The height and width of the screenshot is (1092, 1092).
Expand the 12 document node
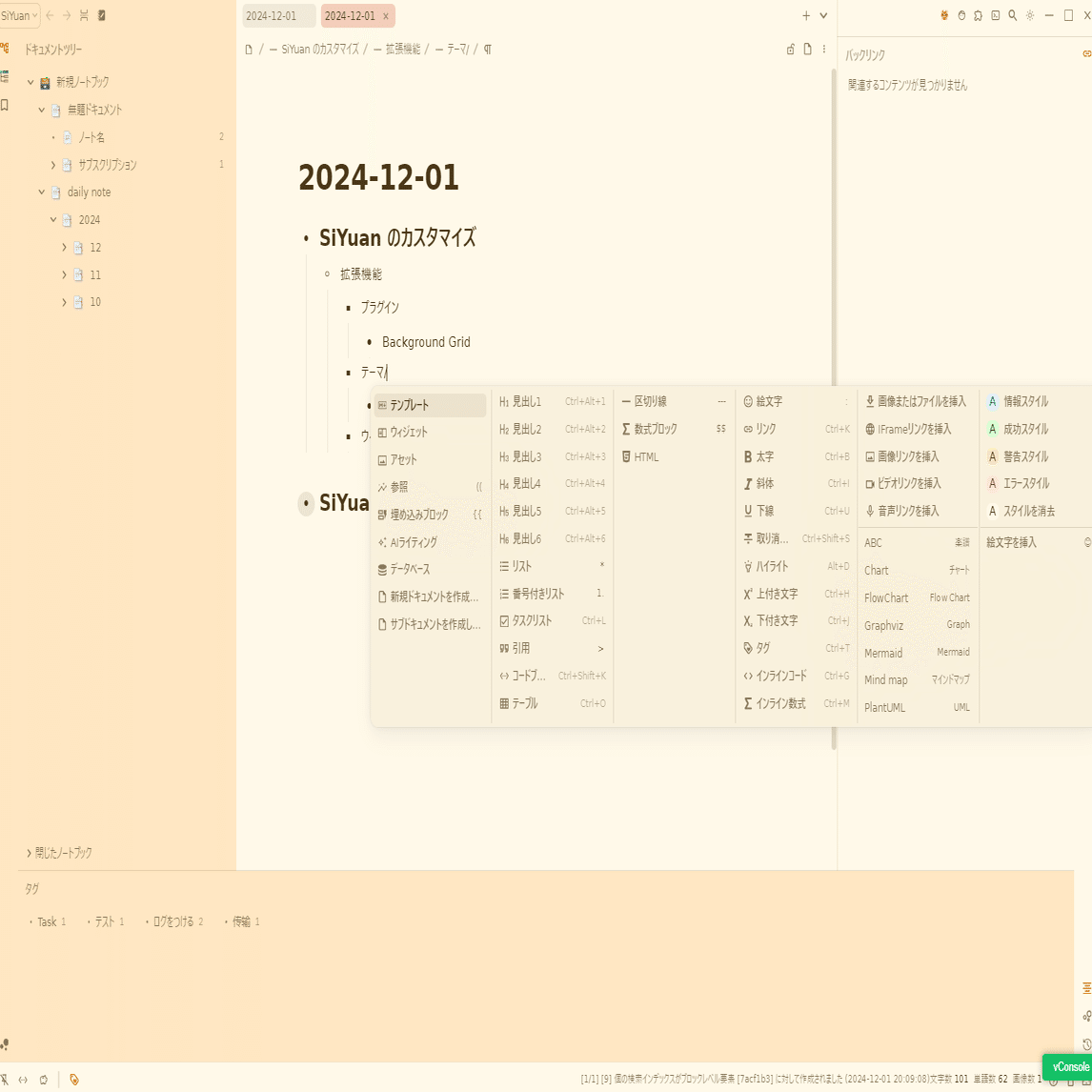[x=64, y=247]
